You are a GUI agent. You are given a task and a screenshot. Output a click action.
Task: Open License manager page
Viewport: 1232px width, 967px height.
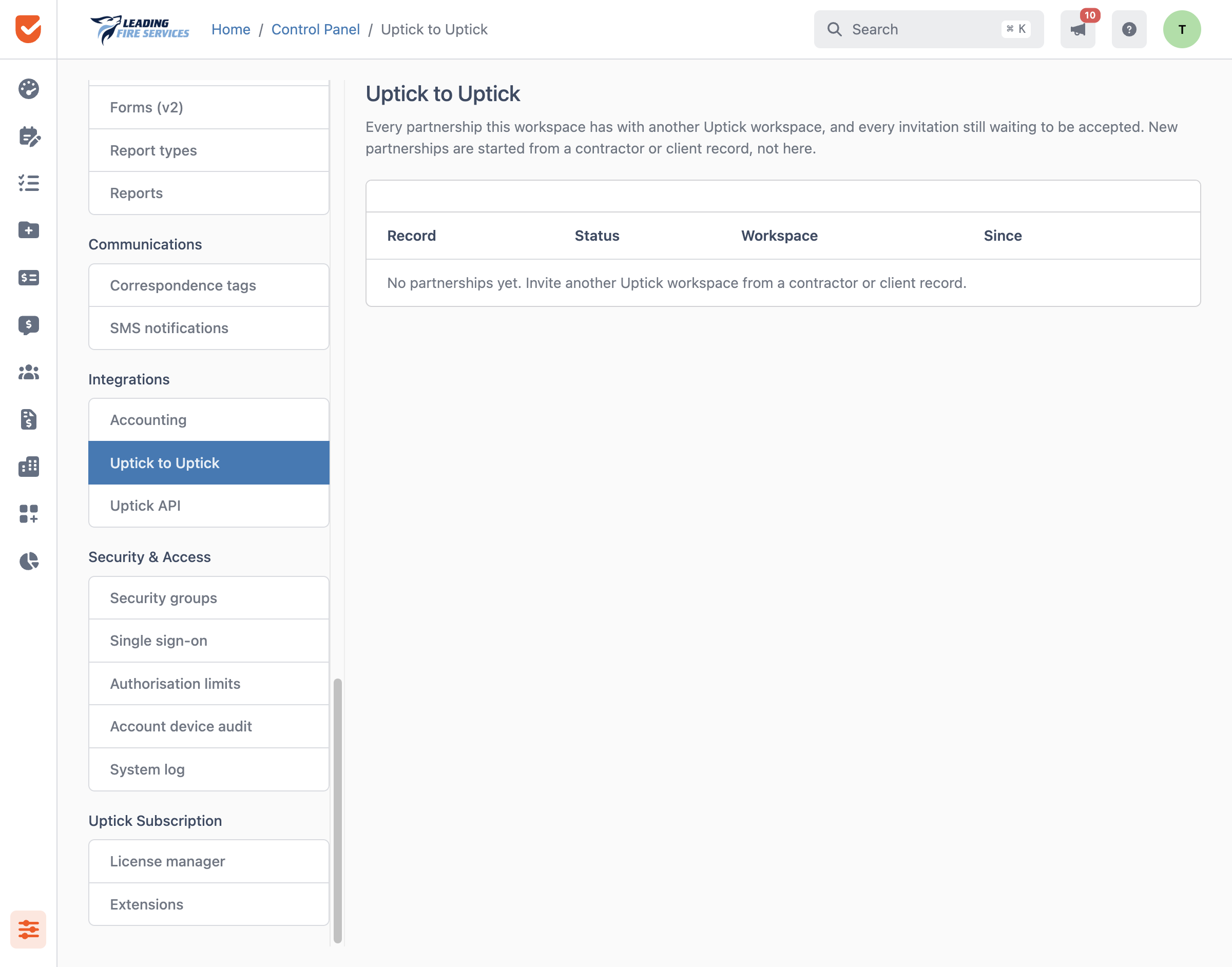[x=209, y=862]
